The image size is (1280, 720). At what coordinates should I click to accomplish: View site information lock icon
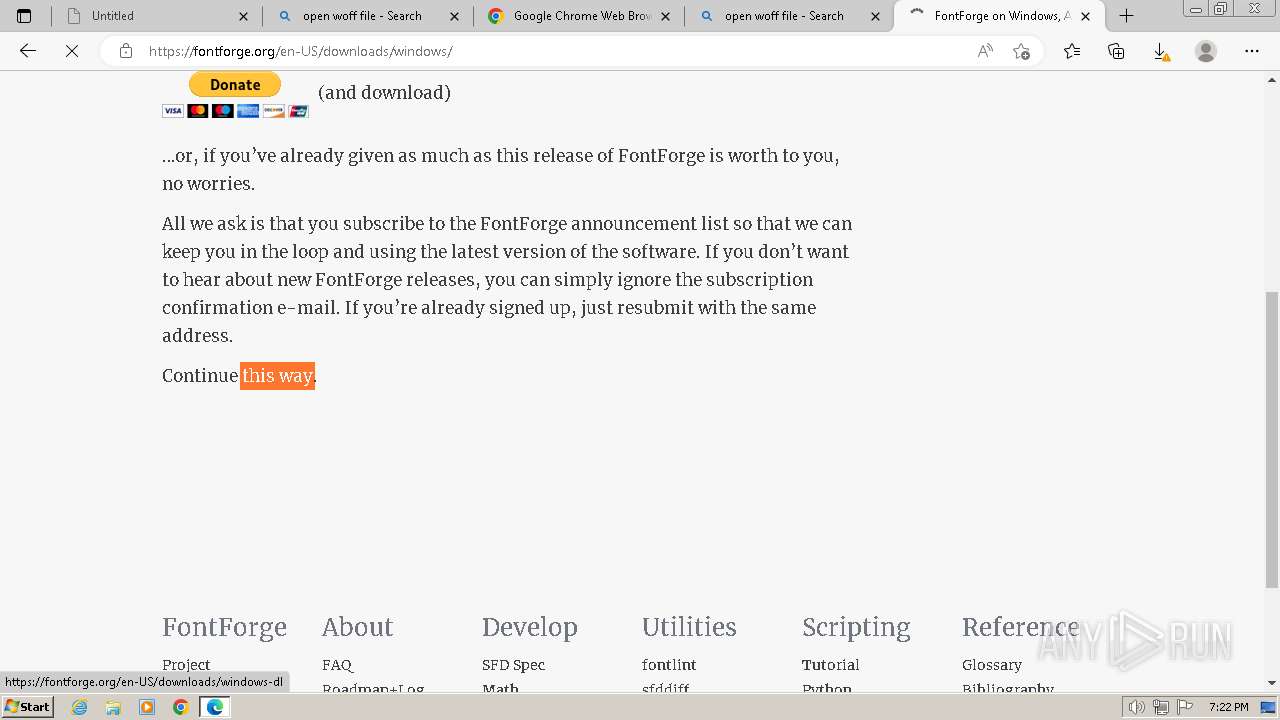125,51
